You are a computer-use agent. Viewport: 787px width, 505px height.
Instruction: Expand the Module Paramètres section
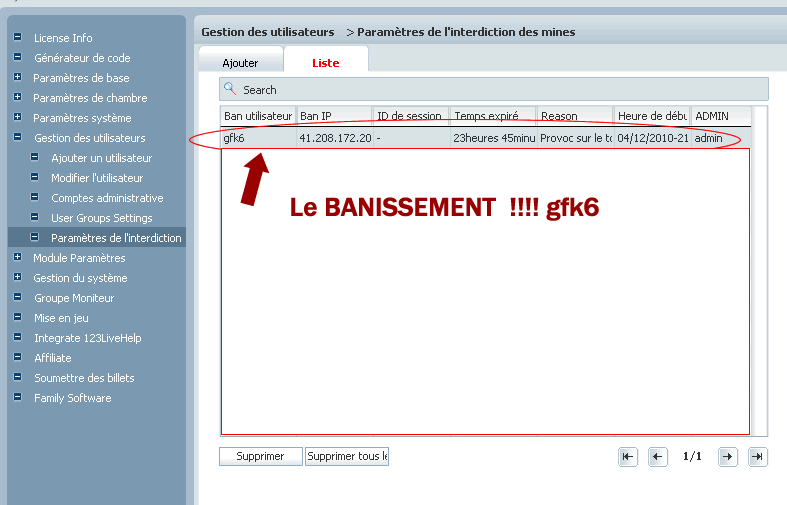[18, 258]
